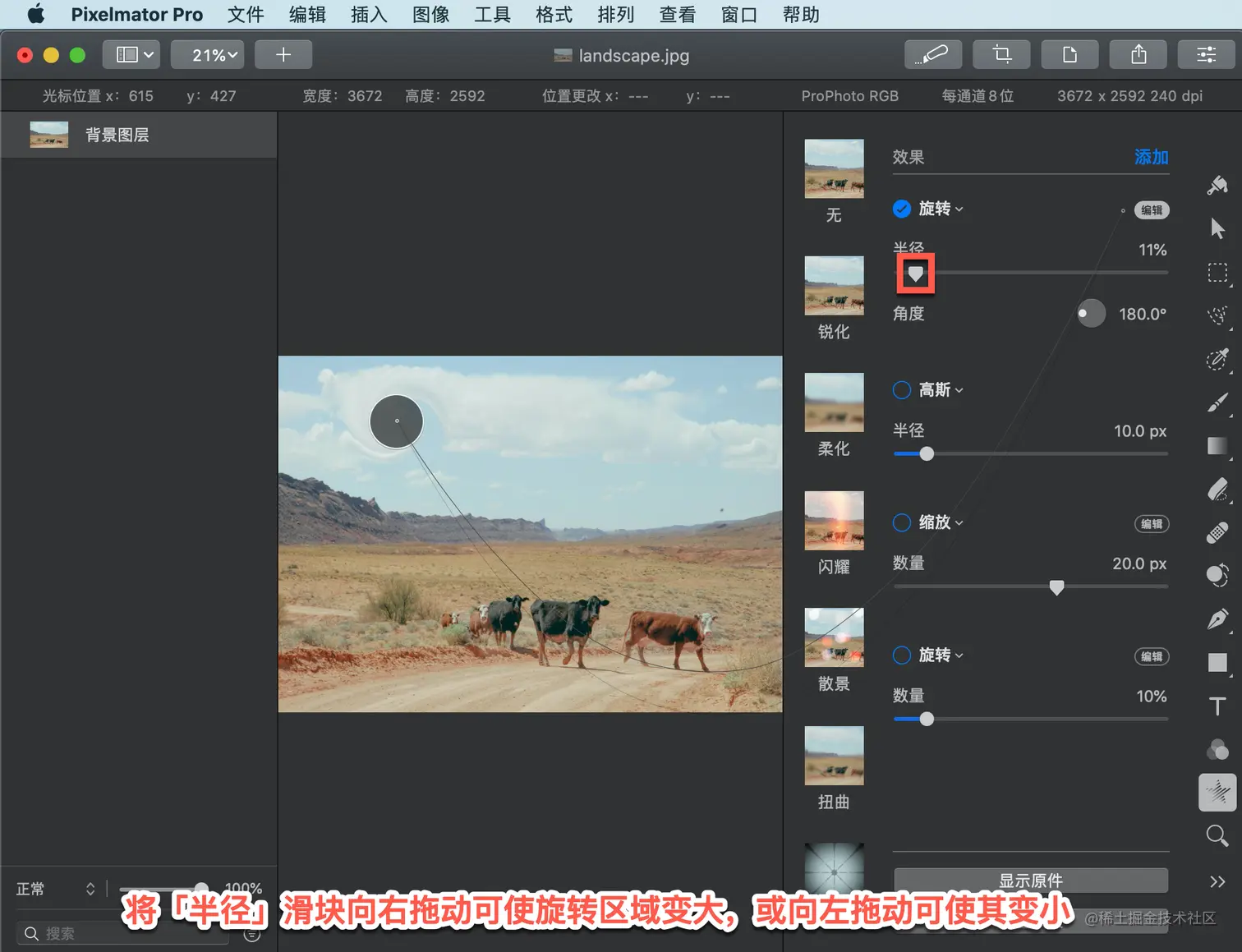Open the 文件 menu
The width and height of the screenshot is (1242, 952).
pyautogui.click(x=246, y=14)
